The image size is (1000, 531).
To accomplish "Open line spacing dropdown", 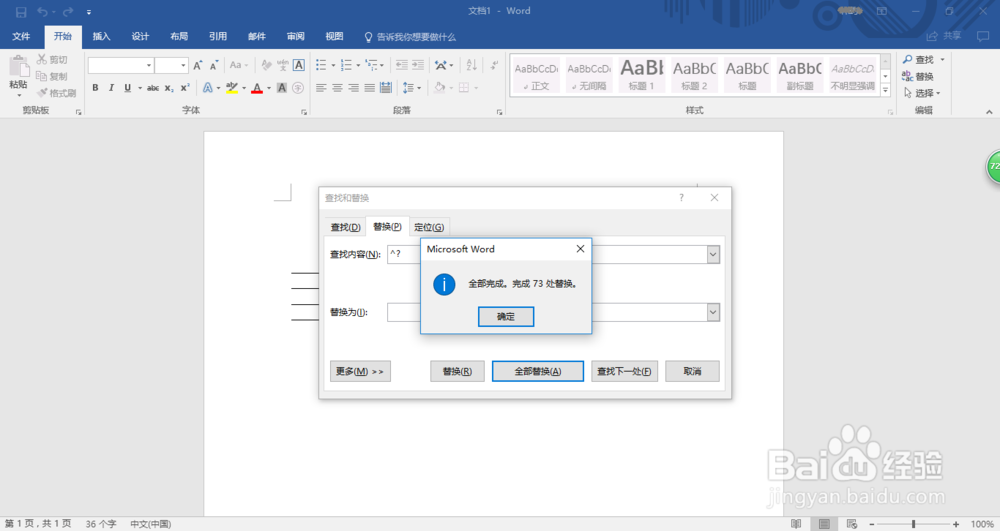I will 411,88.
